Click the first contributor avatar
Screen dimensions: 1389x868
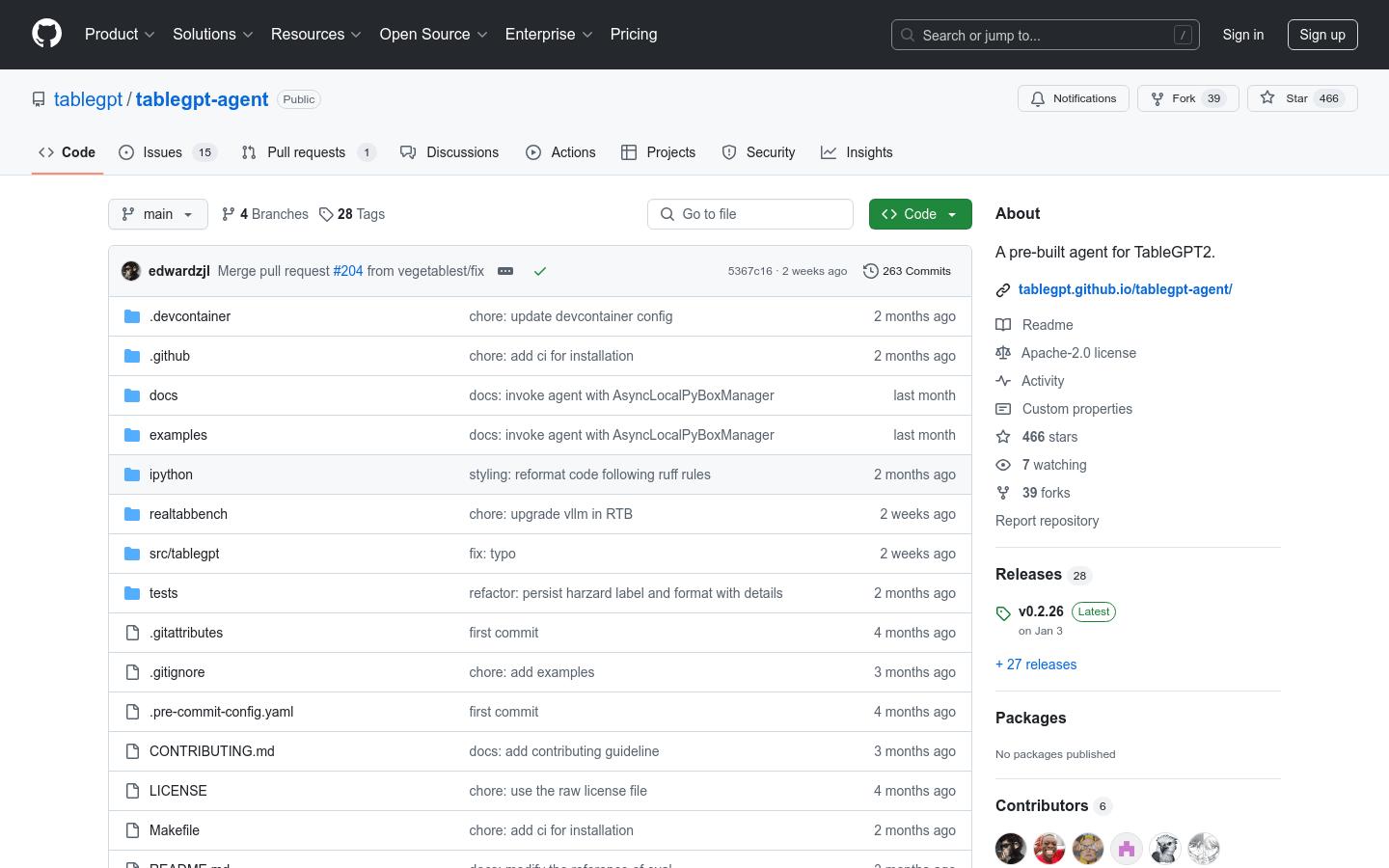[1011, 849]
